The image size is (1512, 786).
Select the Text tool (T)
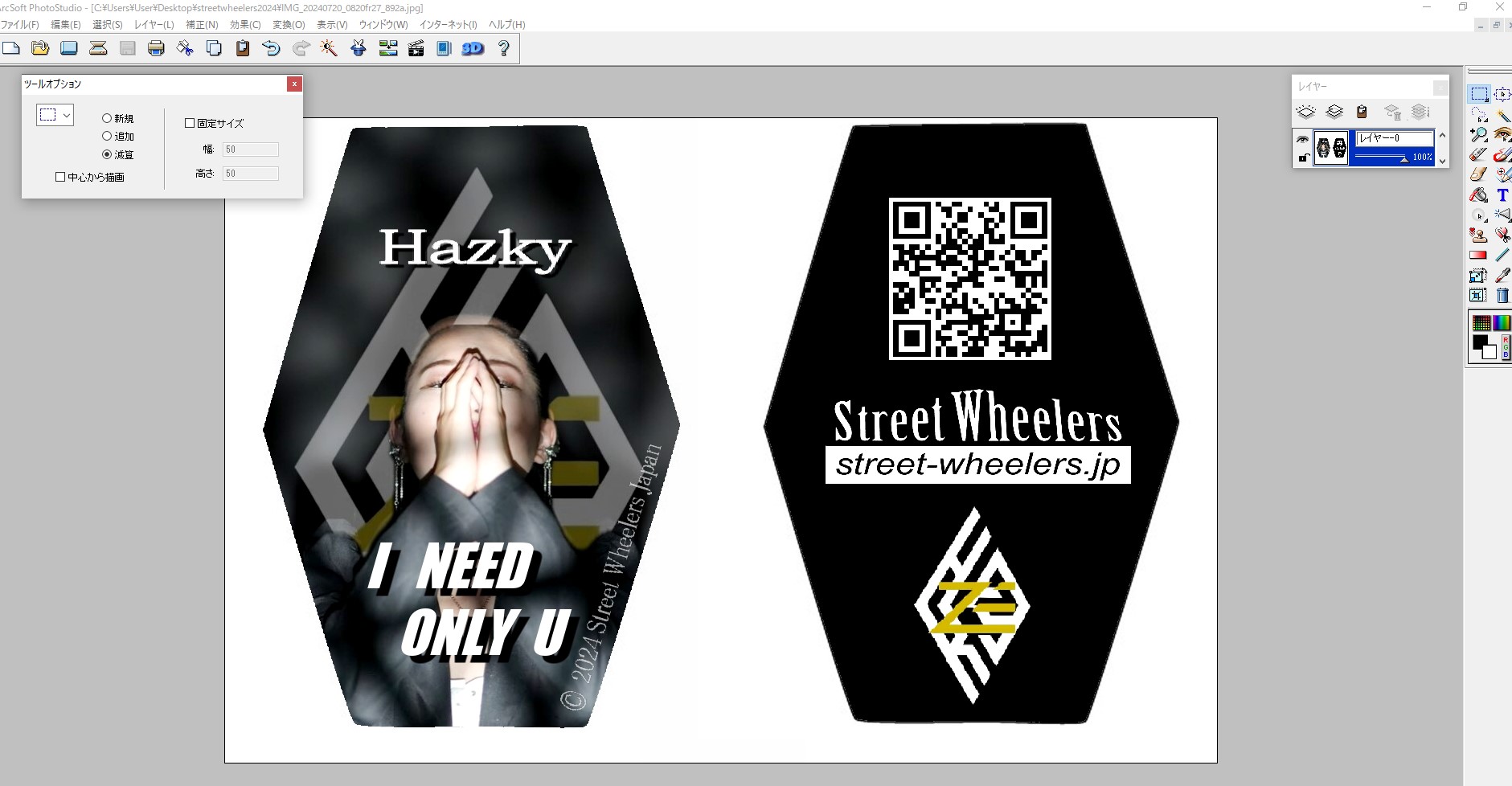pyautogui.click(x=1502, y=194)
